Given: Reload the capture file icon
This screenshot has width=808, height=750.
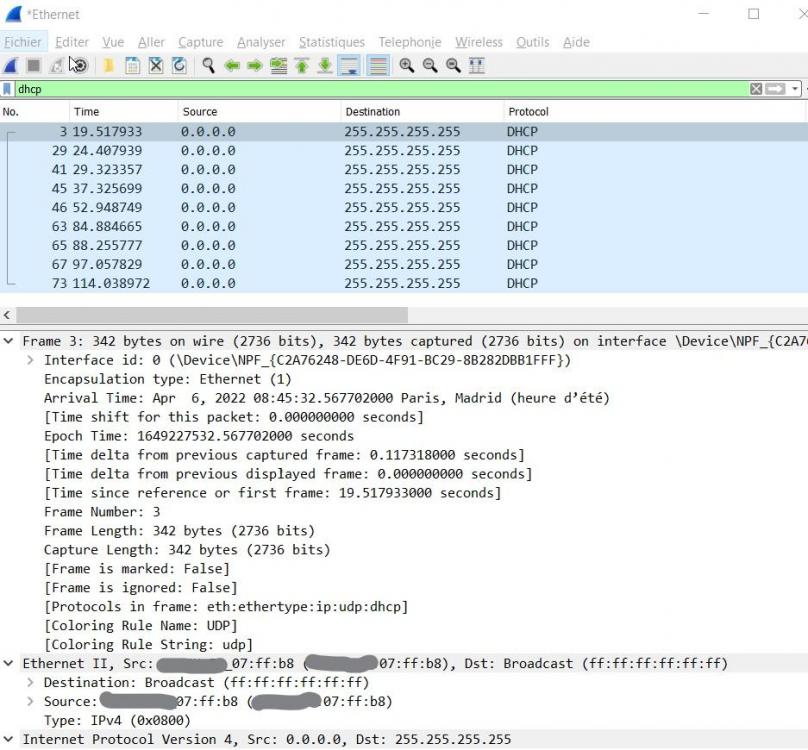Looking at the screenshot, I should coord(179,66).
